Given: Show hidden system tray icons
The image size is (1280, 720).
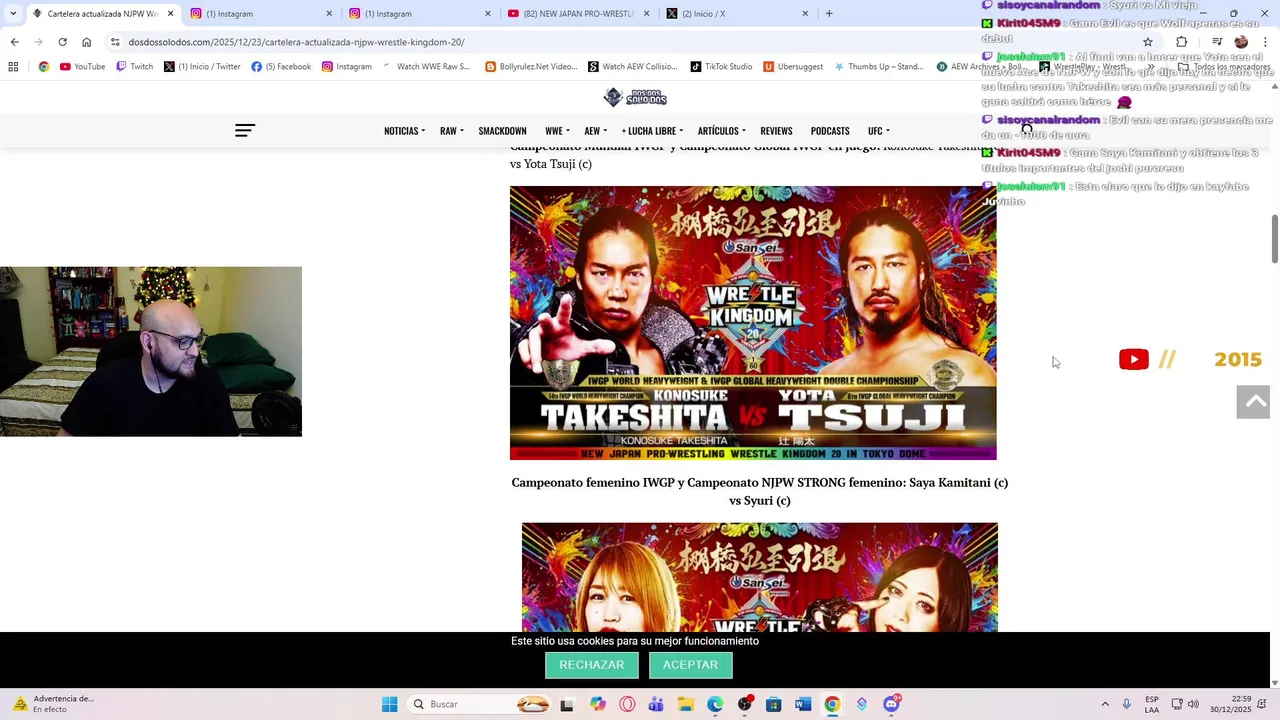Looking at the screenshot, I should point(1105,704).
